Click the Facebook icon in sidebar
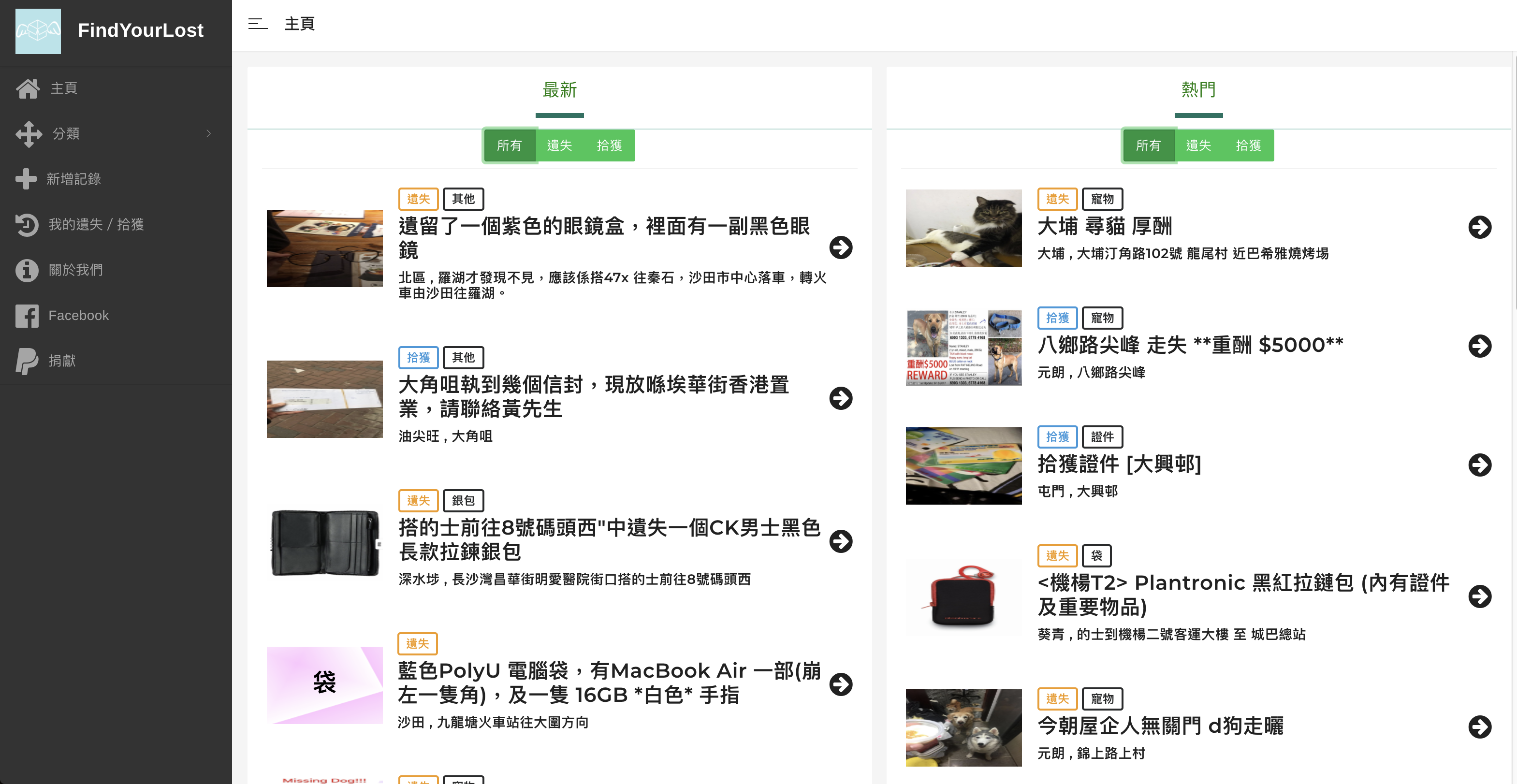The image size is (1517, 784). point(27,316)
